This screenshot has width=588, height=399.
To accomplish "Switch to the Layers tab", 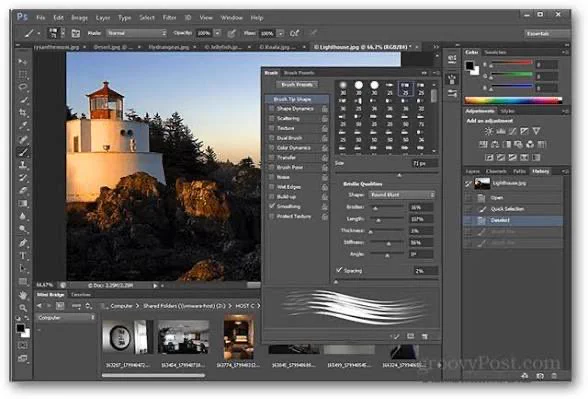I will (472, 171).
